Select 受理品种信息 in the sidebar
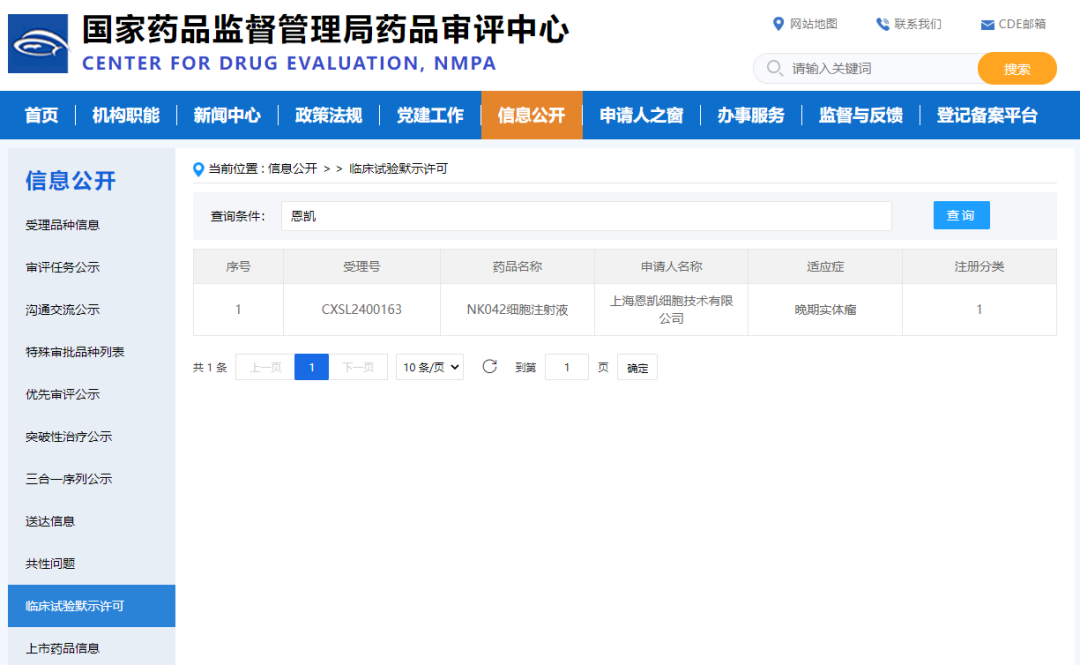Screen dimensions: 1080x665 [x=62, y=225]
